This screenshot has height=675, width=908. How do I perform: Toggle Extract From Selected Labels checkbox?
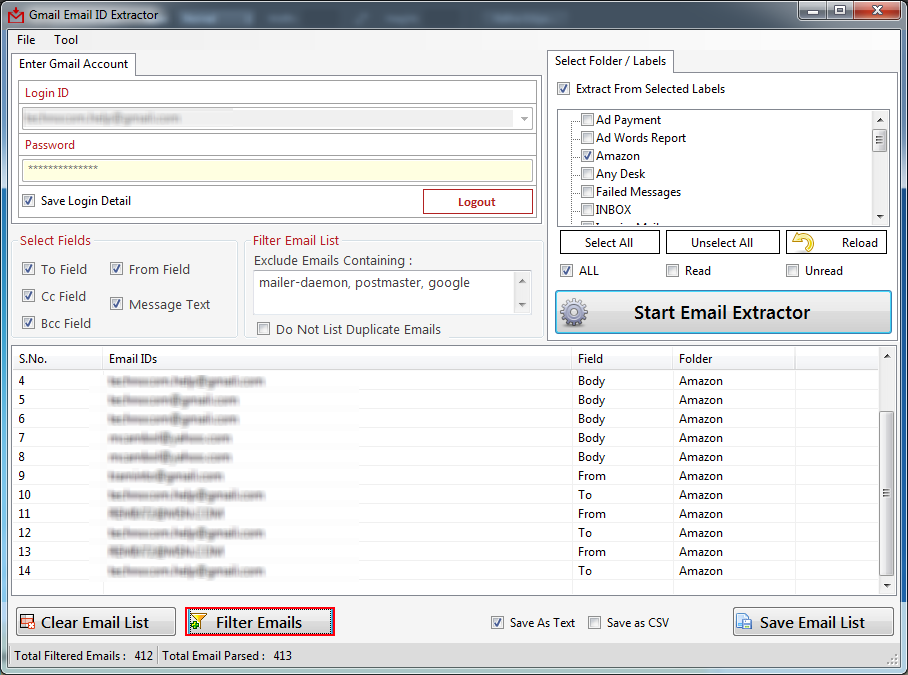tap(563, 89)
